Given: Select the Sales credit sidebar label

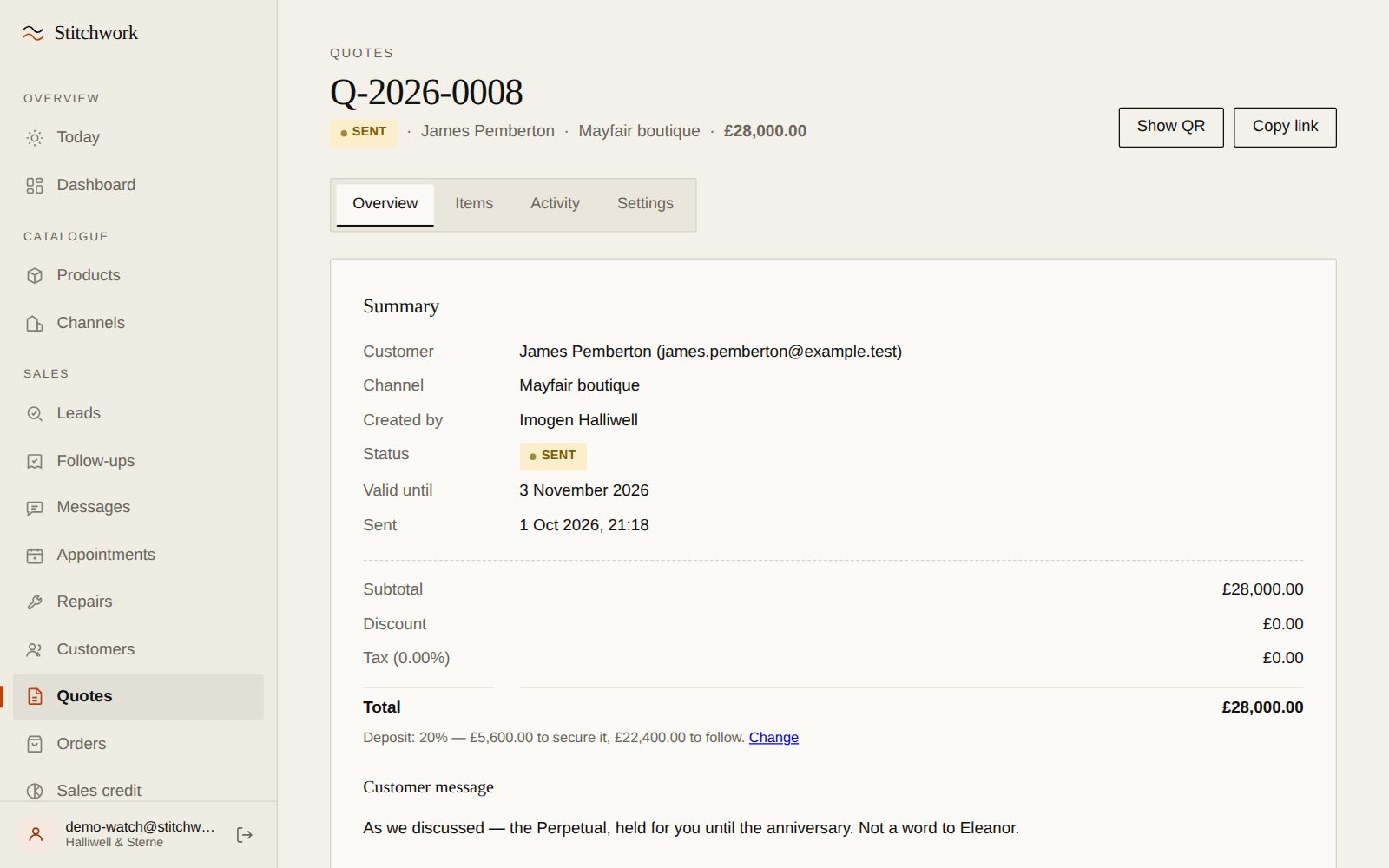Looking at the screenshot, I should point(99,791).
